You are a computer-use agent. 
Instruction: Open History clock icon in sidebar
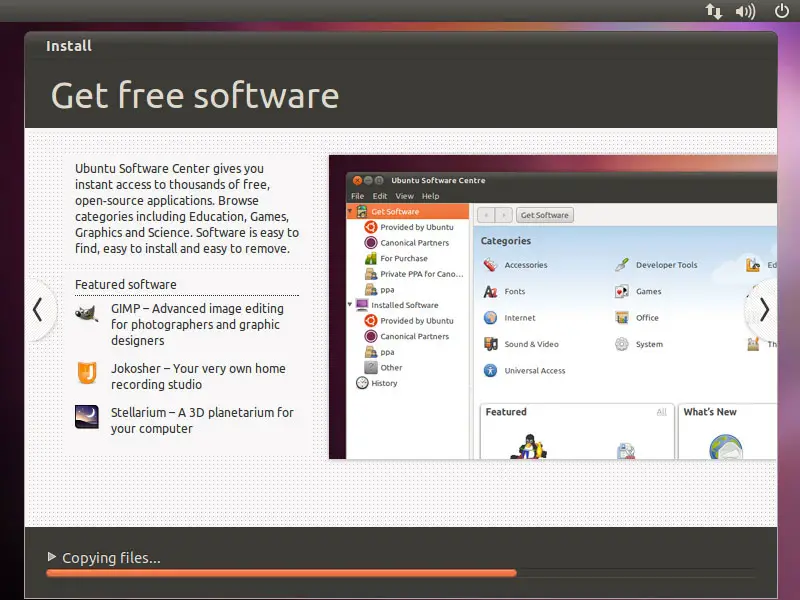click(362, 383)
